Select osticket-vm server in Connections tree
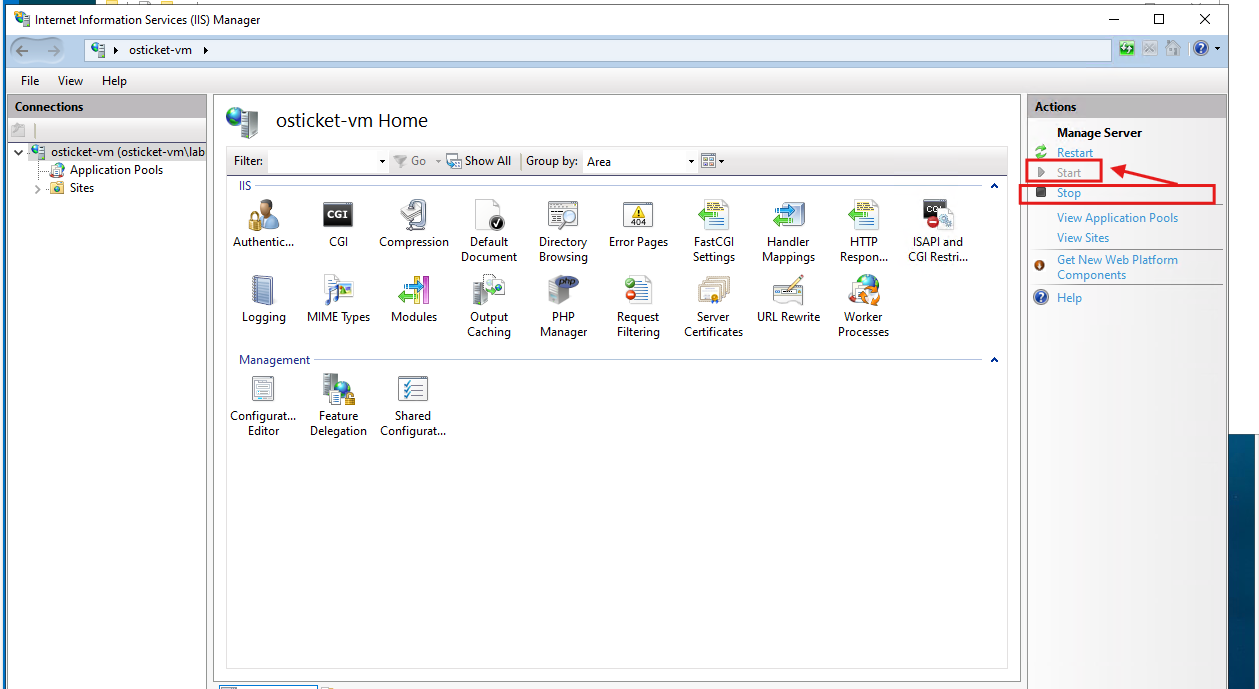This screenshot has width=1259, height=689. [127, 152]
